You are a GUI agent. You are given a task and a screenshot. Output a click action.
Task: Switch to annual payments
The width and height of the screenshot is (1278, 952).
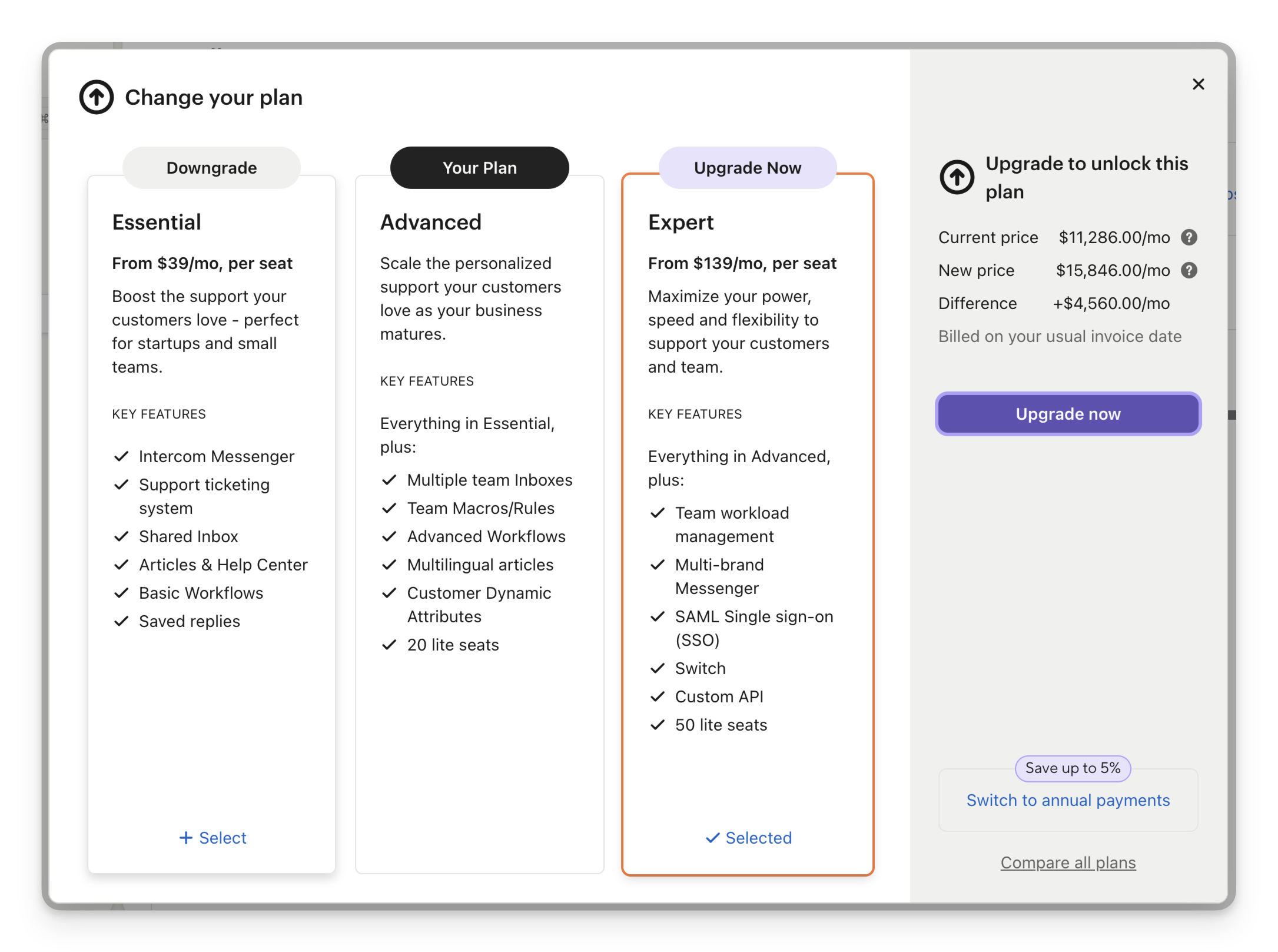tap(1068, 800)
